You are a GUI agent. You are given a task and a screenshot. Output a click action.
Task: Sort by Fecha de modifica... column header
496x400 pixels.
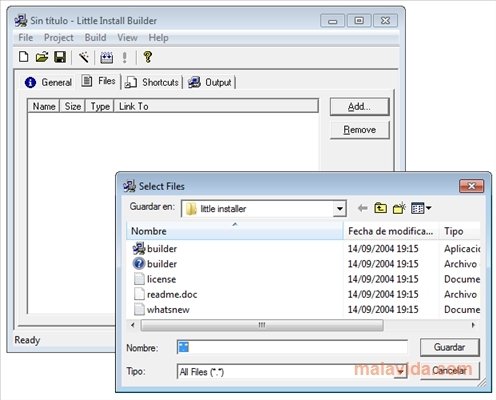coord(391,231)
